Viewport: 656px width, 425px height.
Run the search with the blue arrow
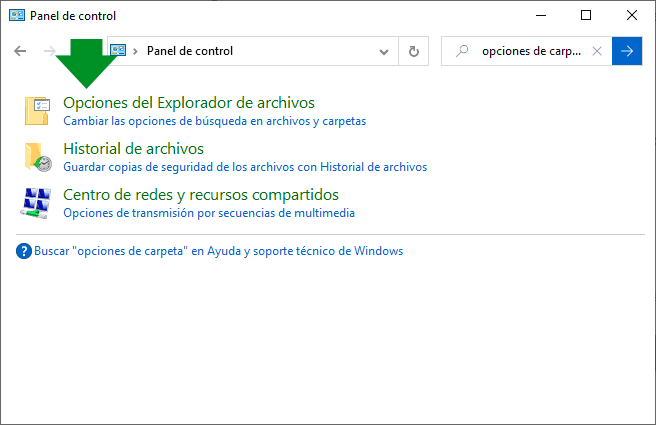[626, 51]
